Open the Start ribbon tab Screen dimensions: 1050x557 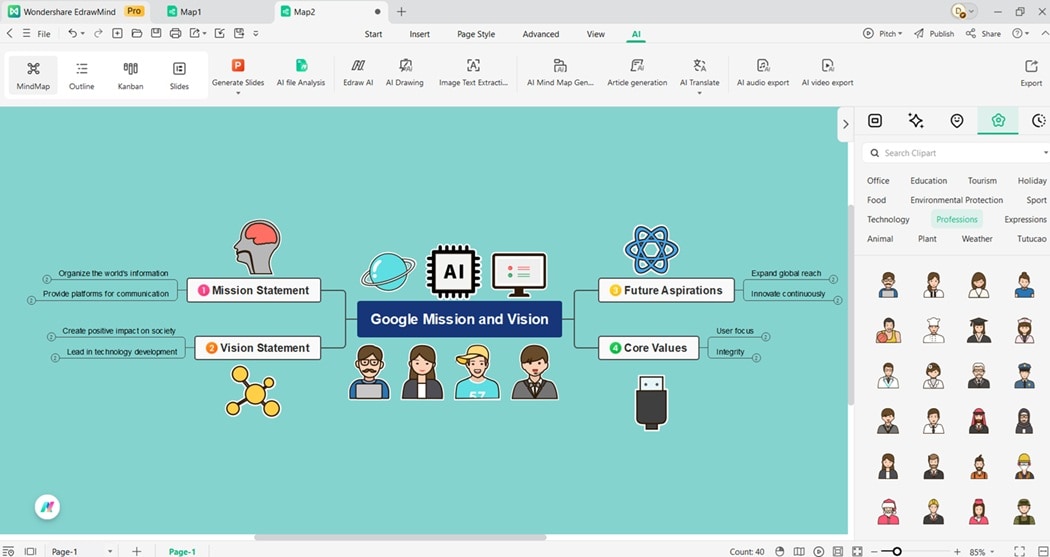374,34
